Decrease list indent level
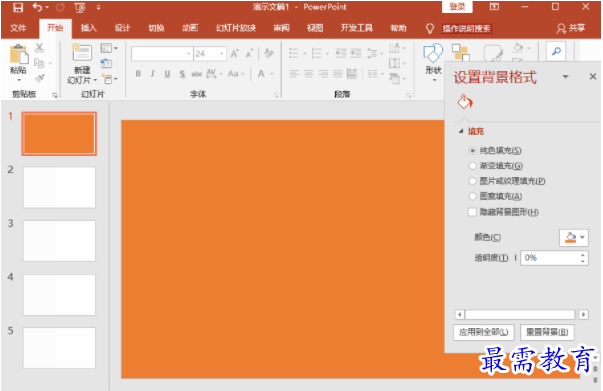Screen dimensions: 603x391 (341, 53)
